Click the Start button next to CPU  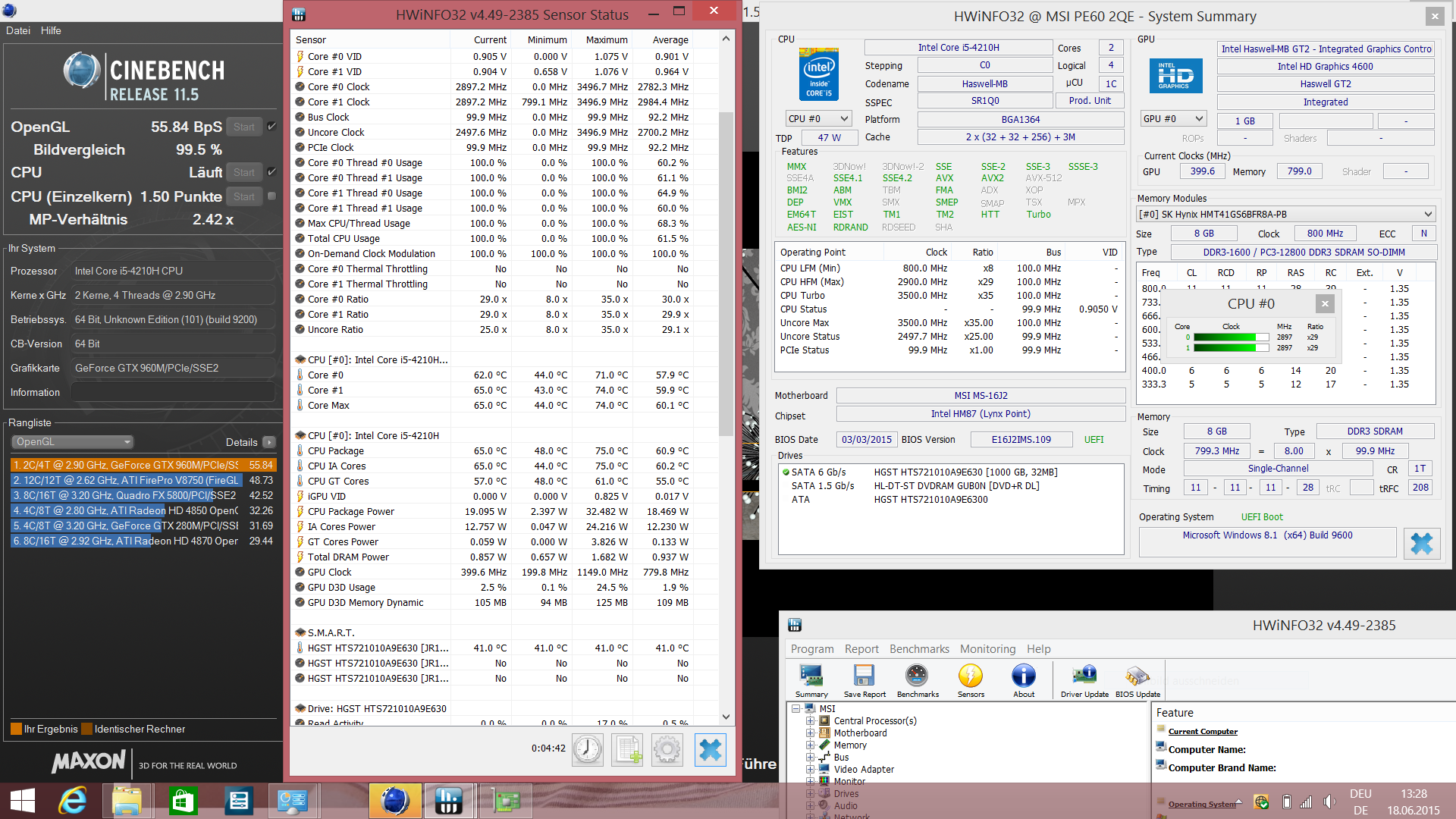click(x=244, y=172)
